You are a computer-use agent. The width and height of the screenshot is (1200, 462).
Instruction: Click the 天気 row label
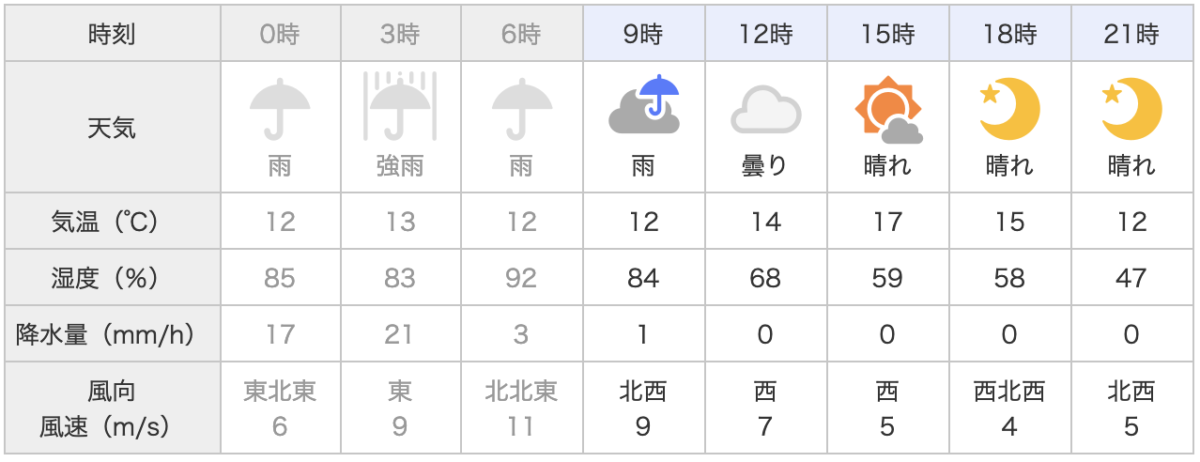(x=112, y=127)
